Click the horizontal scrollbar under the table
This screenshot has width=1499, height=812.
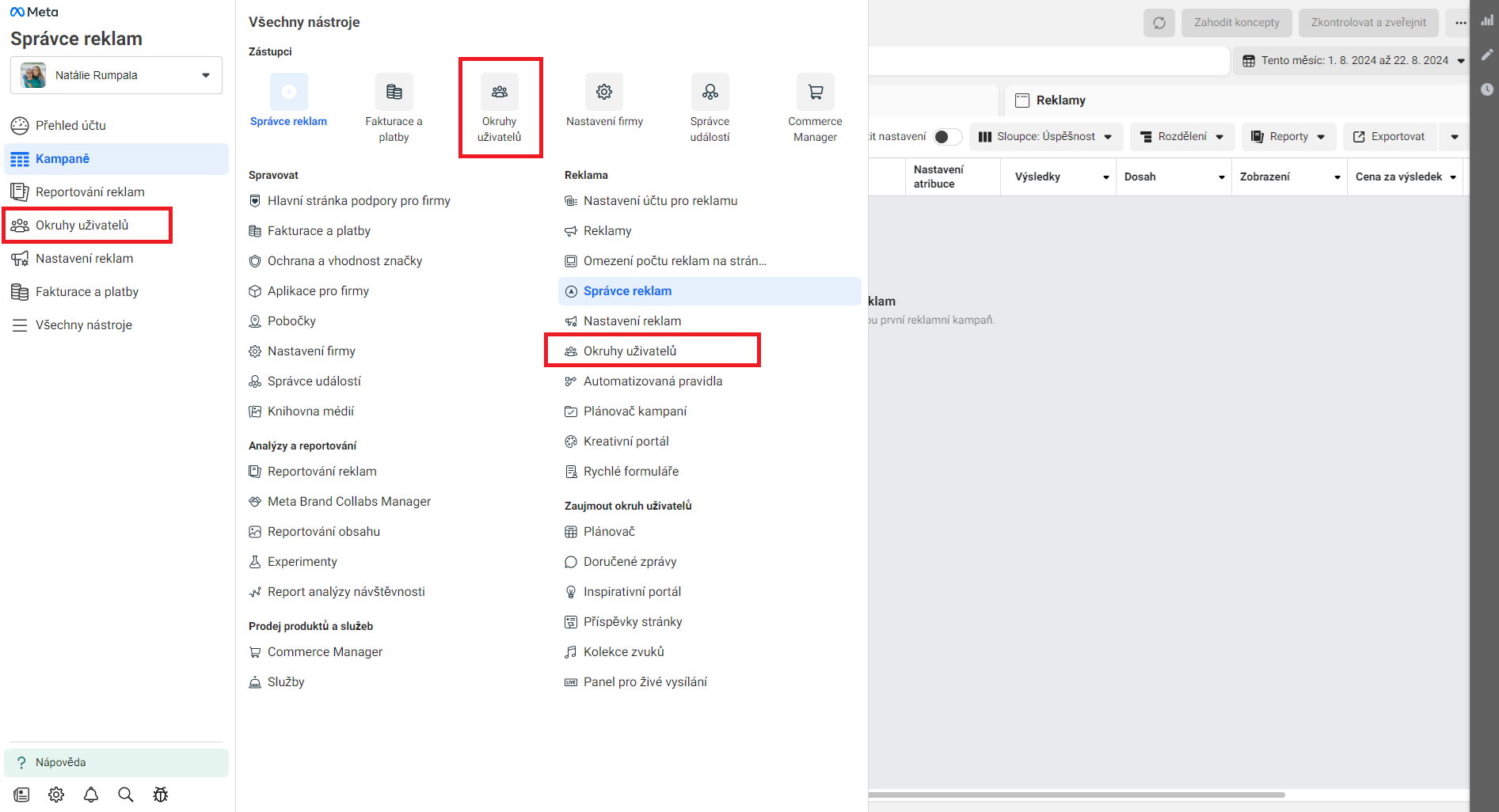[x=1077, y=795]
